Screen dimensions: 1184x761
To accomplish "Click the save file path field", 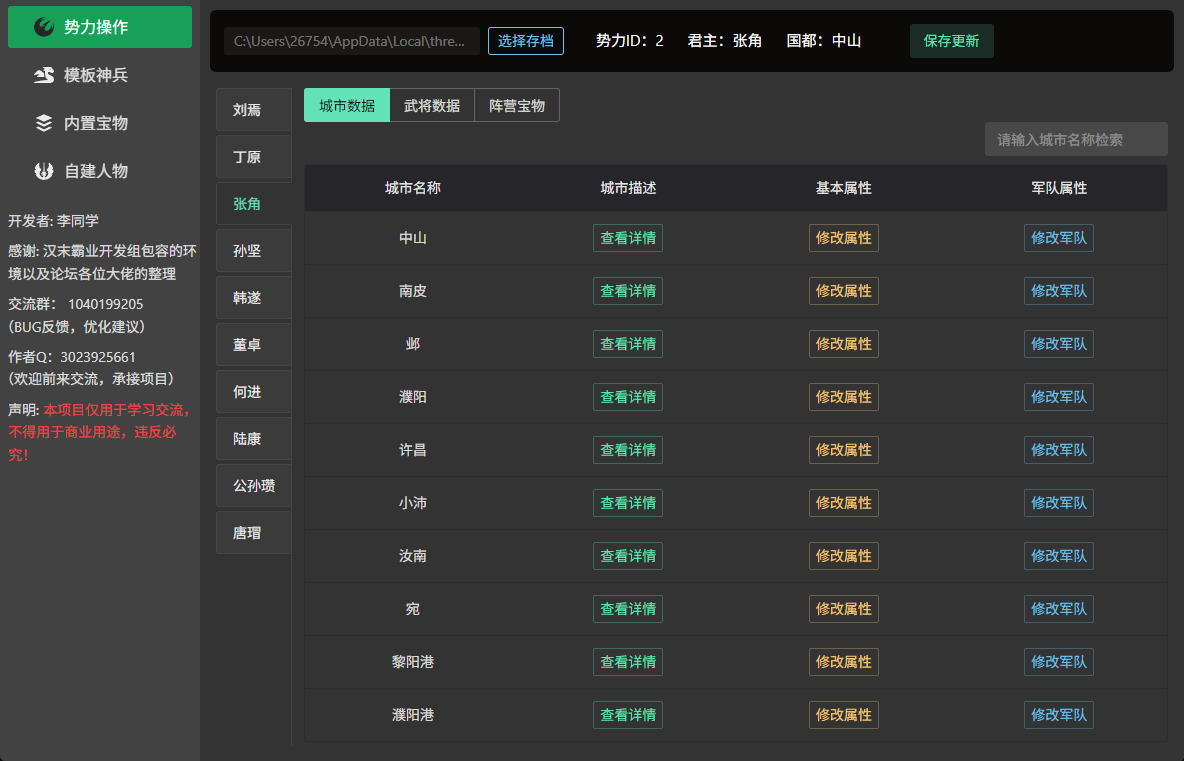I will [x=352, y=41].
